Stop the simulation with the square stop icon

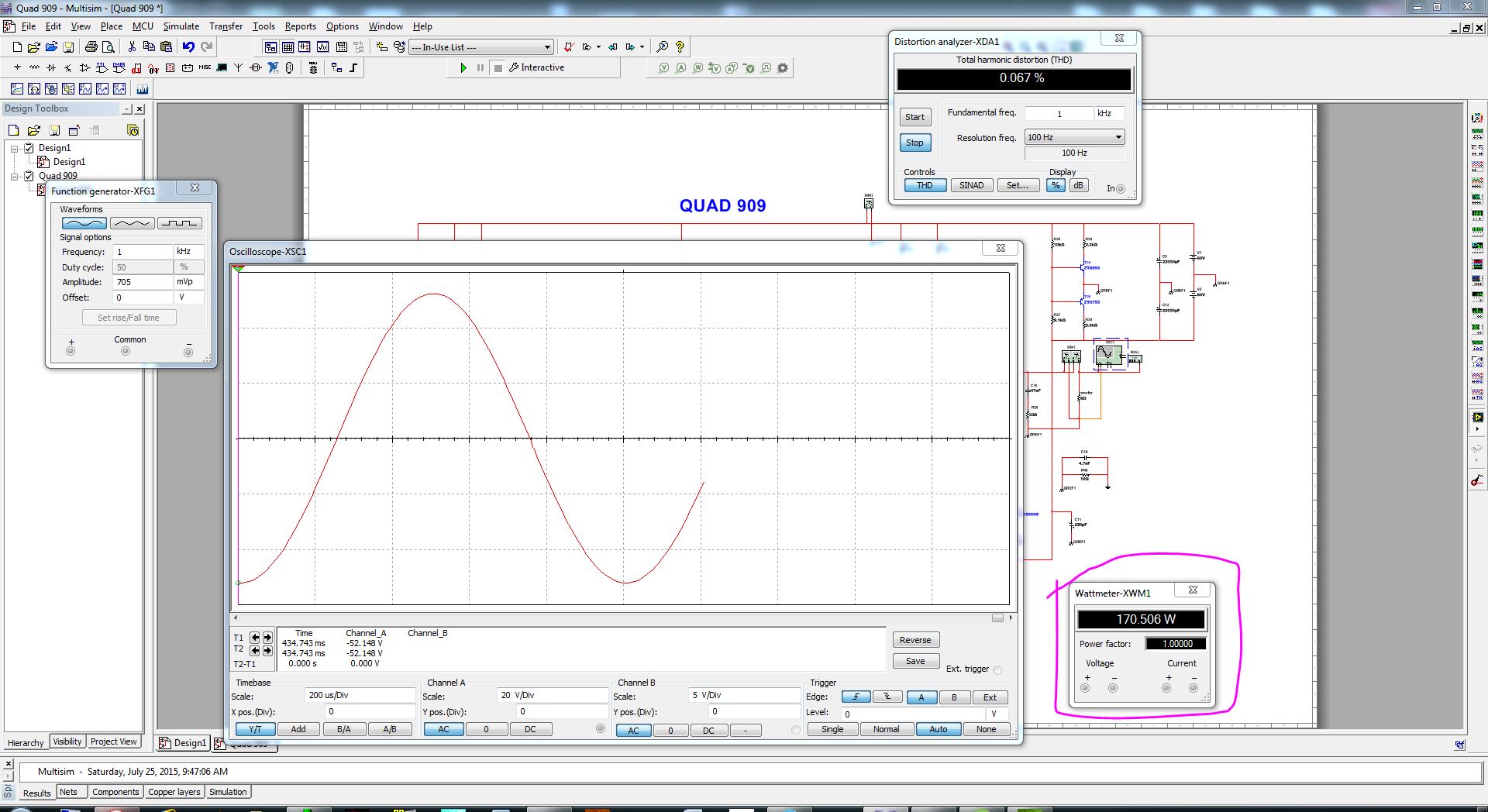pyautogui.click(x=498, y=68)
